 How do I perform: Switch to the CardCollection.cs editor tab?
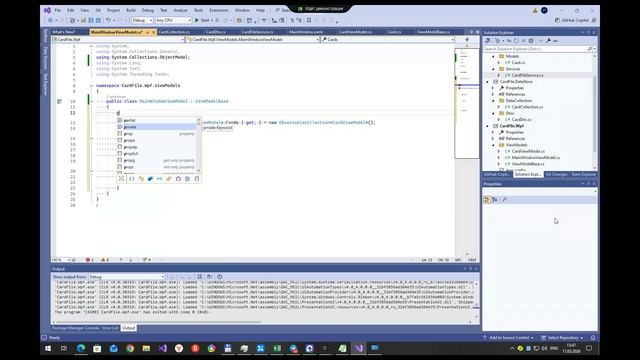coord(174,32)
